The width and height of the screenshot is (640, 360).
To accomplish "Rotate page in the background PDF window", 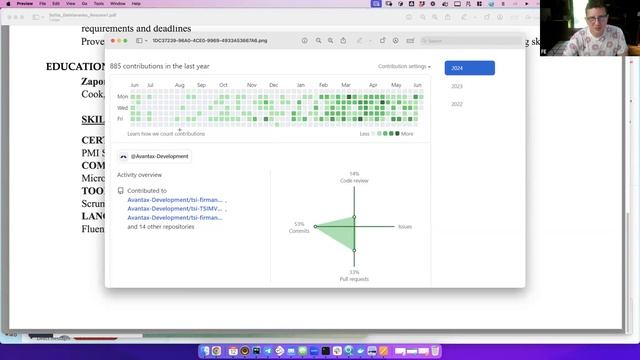I will click(487, 17).
